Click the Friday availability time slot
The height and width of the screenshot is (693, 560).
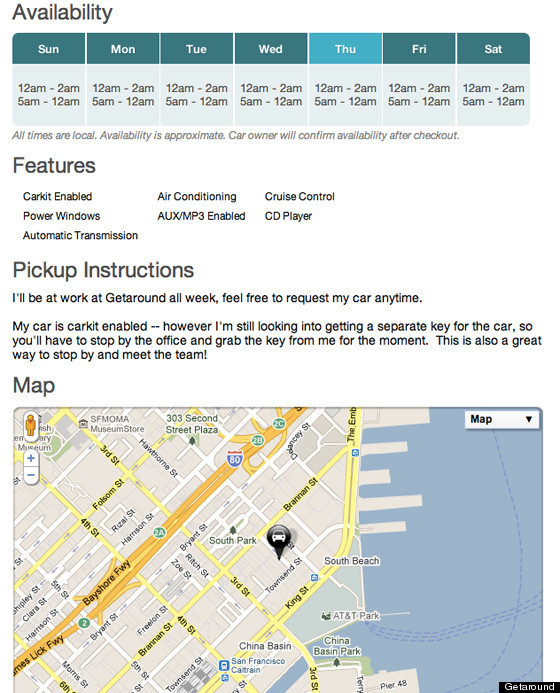point(419,95)
